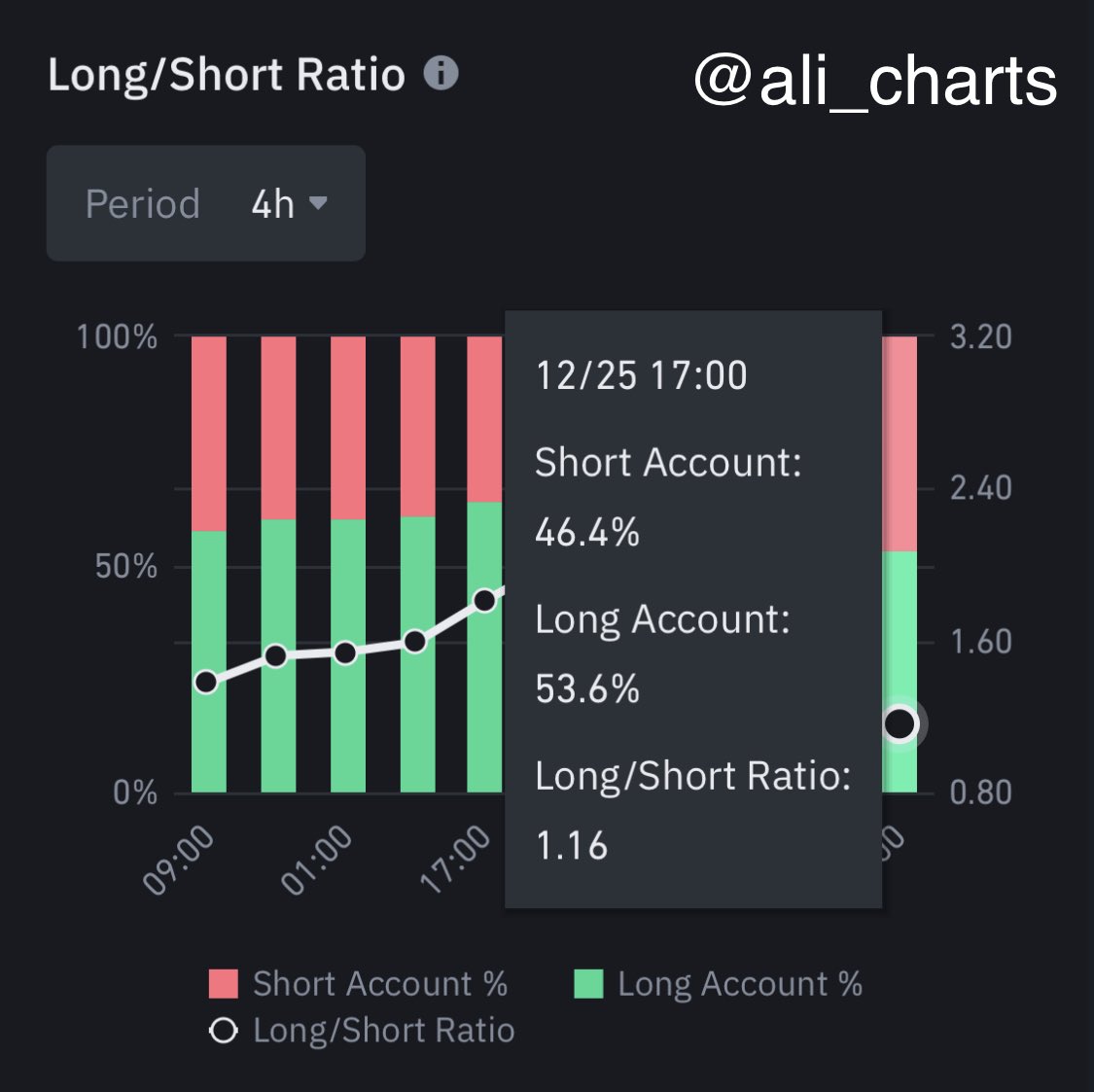
Task: Toggle Short Account % legend item
Action: click(379, 984)
